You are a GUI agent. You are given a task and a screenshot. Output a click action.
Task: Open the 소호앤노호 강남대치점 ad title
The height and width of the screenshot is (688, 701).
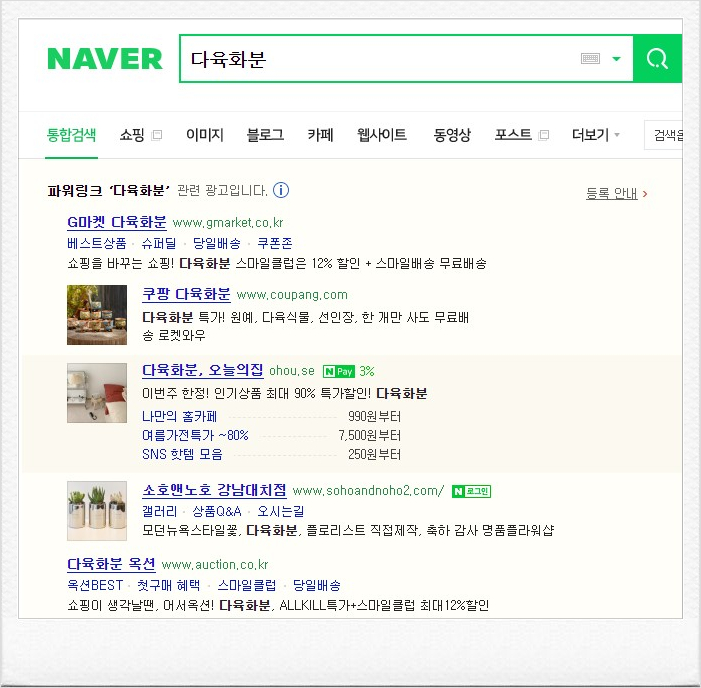(x=214, y=490)
